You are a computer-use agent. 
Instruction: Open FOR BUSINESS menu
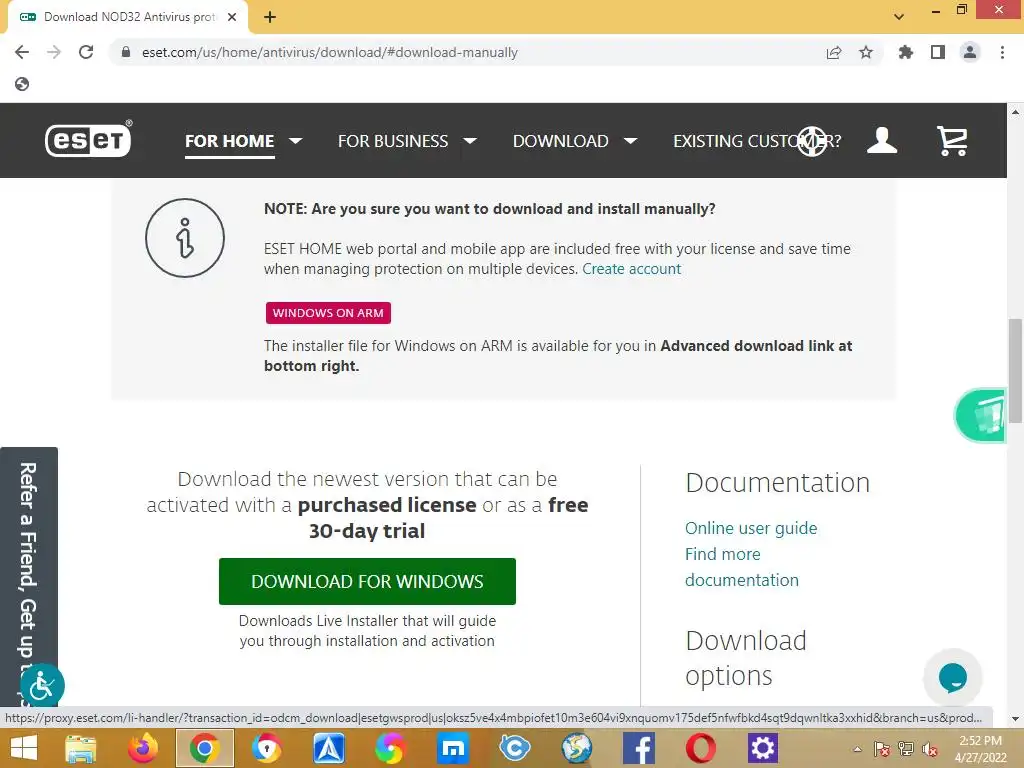[x=392, y=141]
